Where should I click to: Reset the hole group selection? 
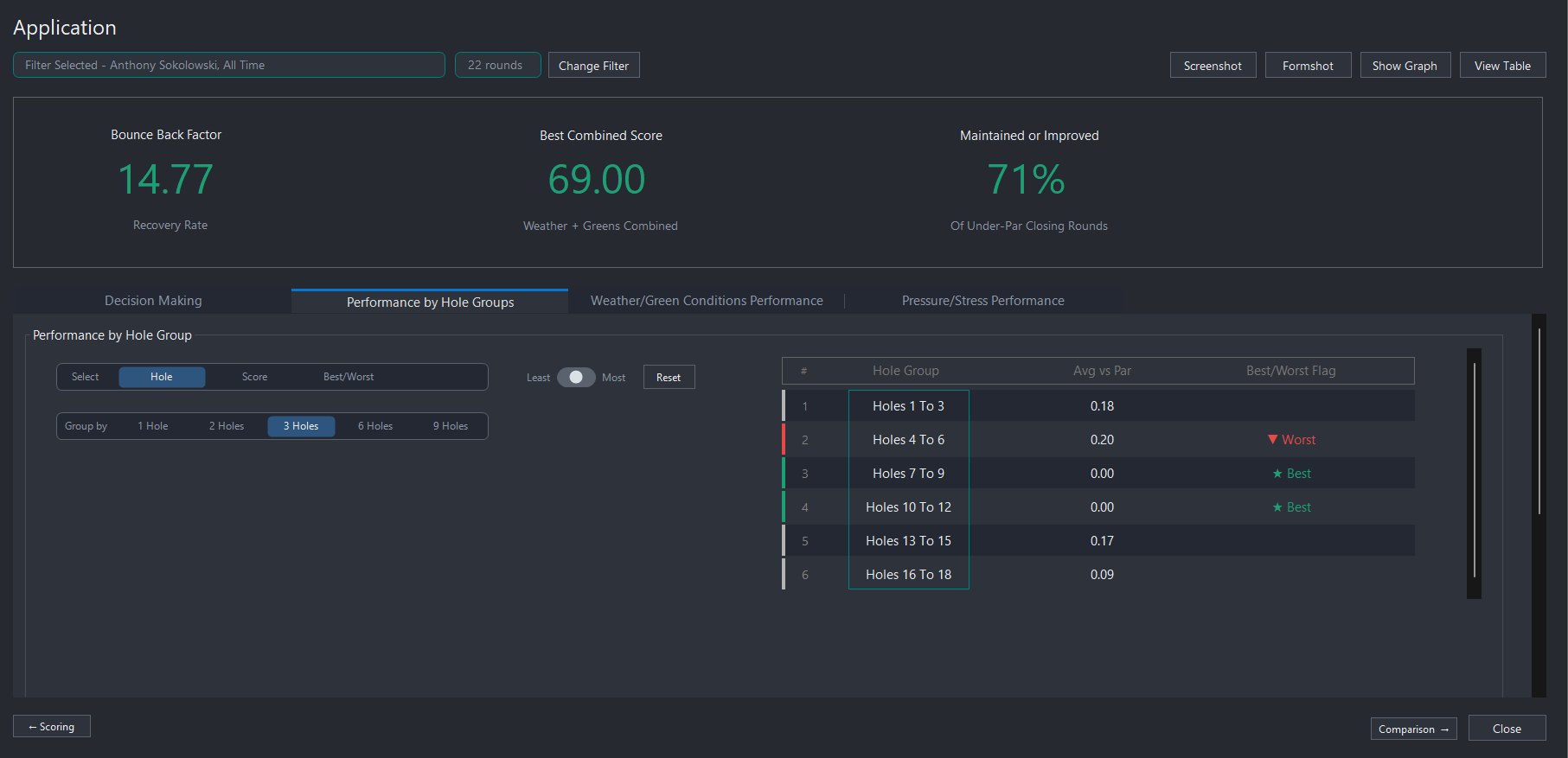coord(669,378)
